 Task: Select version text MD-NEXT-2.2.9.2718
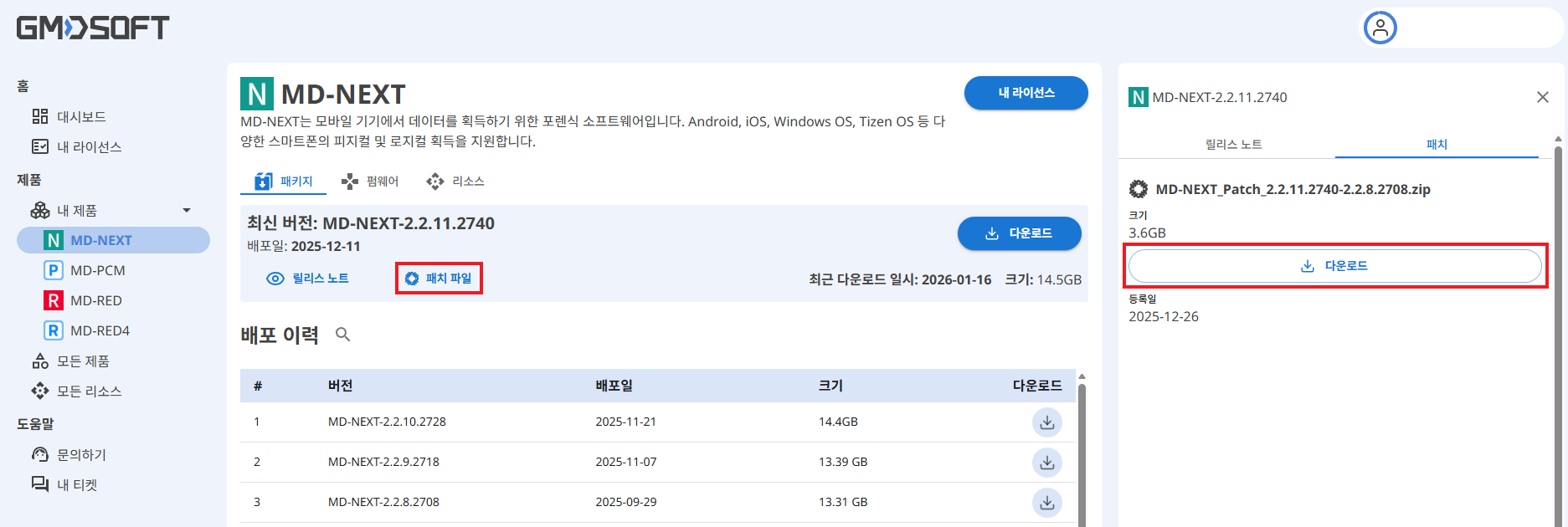[x=383, y=462]
